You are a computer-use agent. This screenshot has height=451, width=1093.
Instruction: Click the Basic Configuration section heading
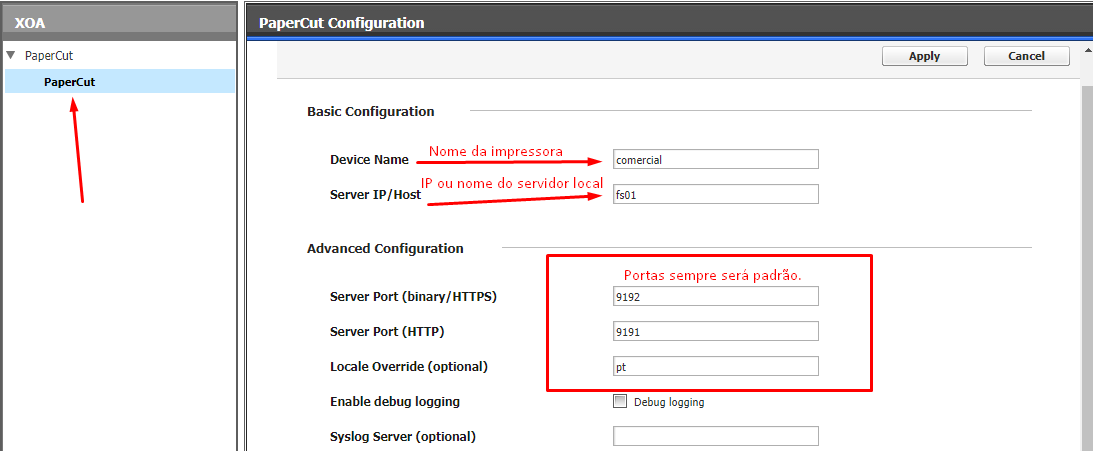370,112
